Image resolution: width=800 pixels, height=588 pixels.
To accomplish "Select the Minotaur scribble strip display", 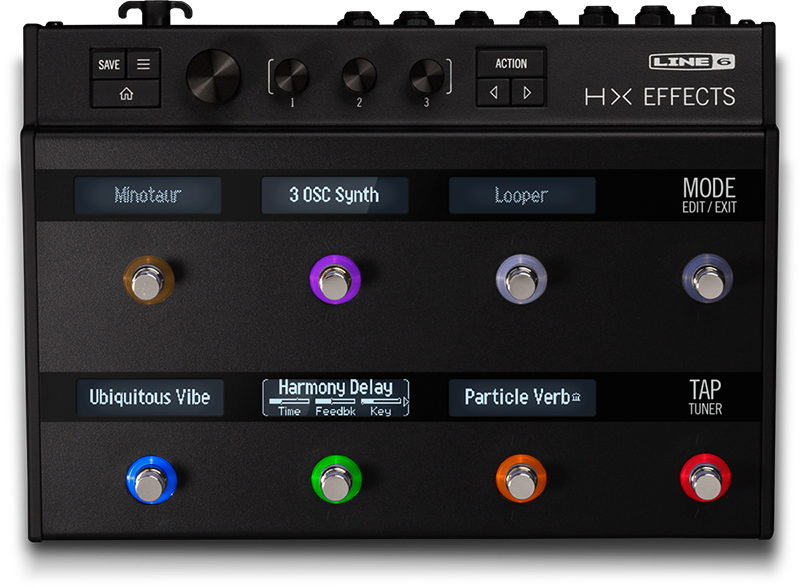I will tap(147, 196).
